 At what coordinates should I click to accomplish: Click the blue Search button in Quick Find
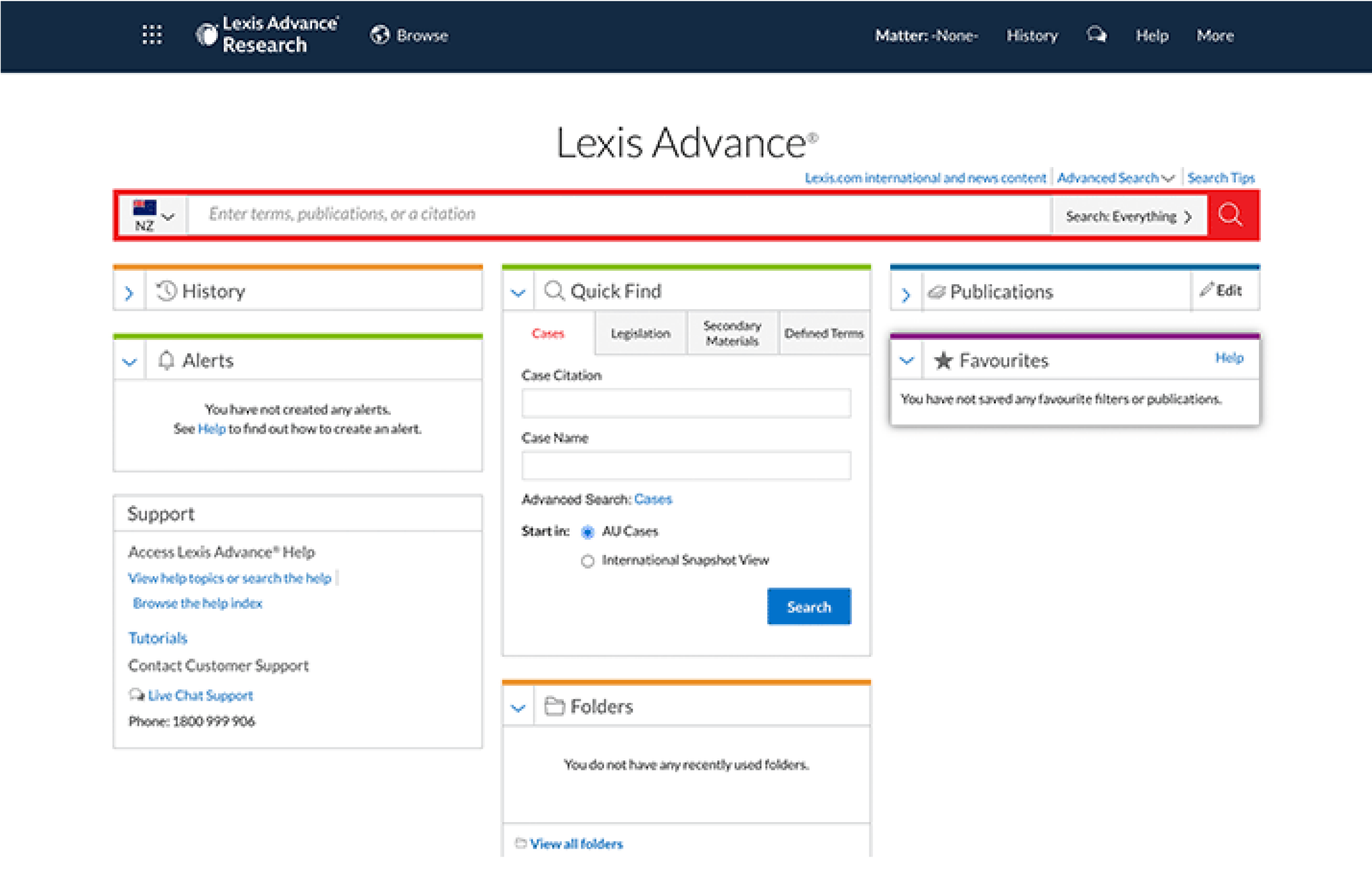click(x=809, y=606)
